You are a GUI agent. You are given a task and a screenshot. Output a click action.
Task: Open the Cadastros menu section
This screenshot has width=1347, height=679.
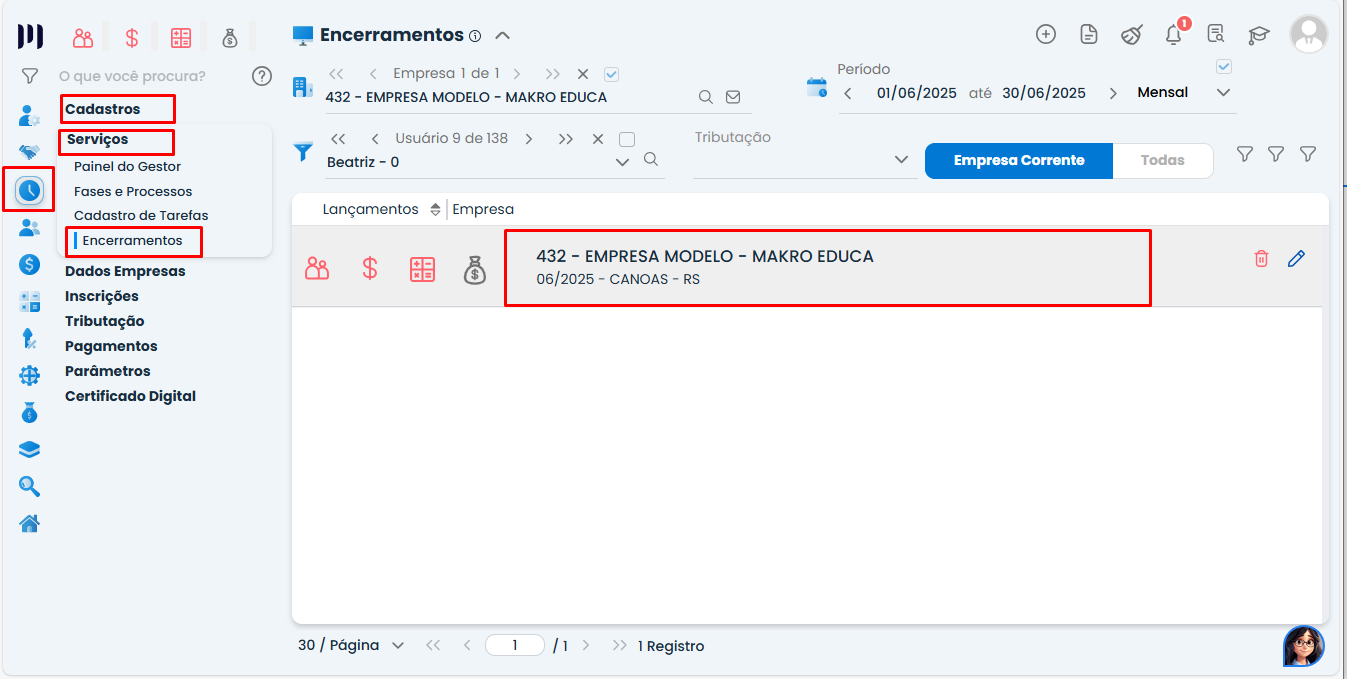coord(103,109)
